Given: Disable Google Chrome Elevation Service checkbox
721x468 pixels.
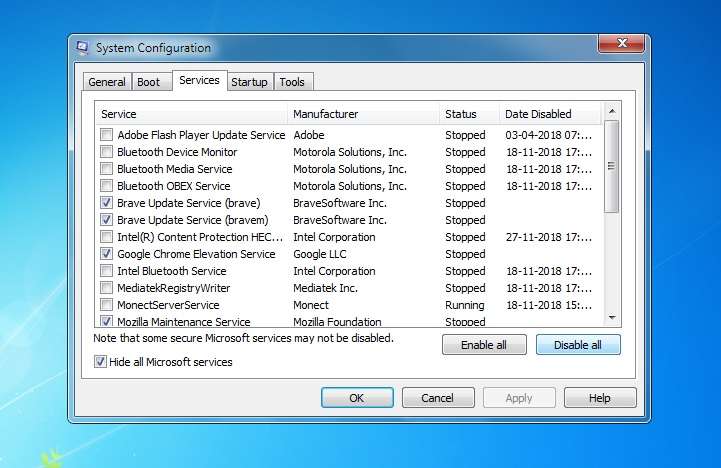Looking at the screenshot, I should (106, 254).
